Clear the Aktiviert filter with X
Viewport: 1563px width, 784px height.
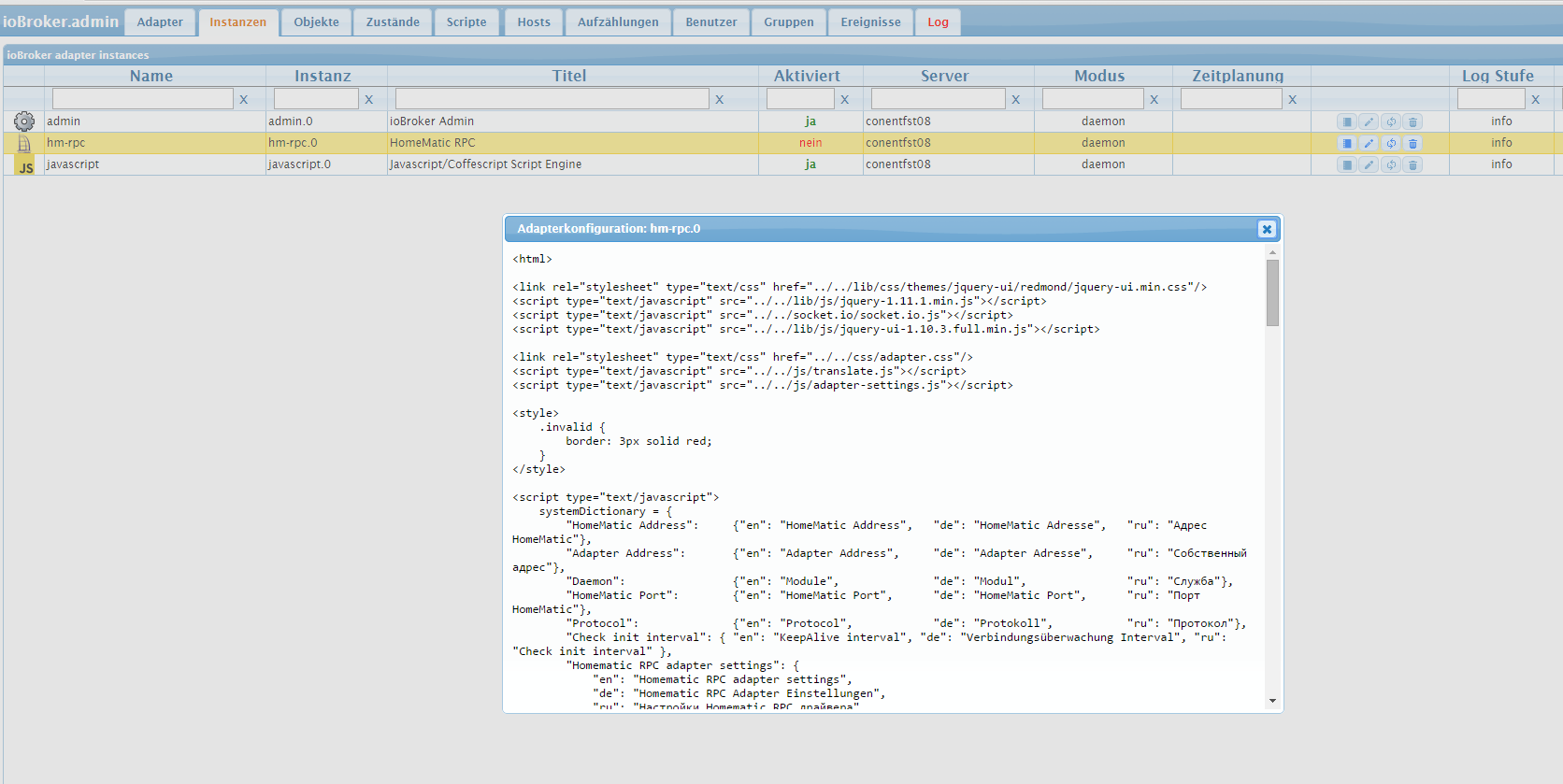point(845,99)
